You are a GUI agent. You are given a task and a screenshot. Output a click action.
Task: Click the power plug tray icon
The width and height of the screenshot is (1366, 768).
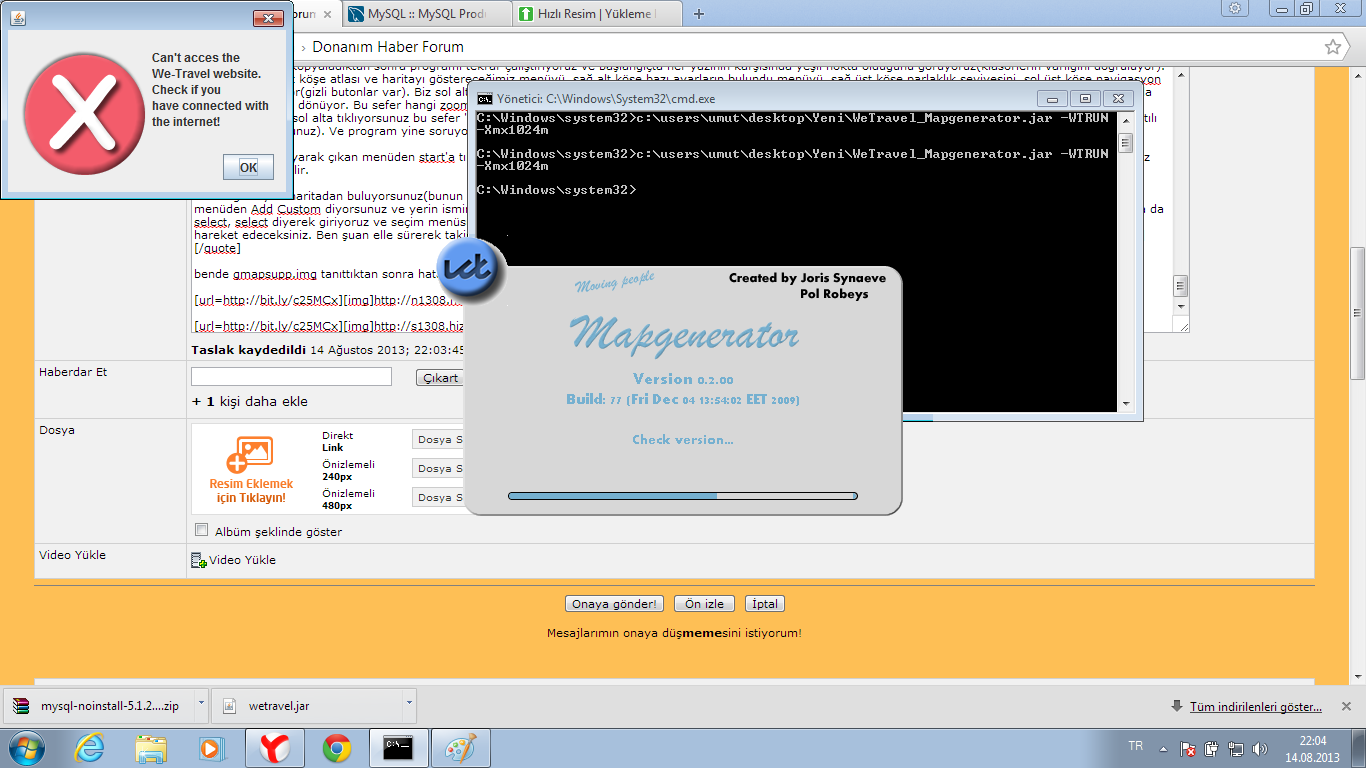coord(1212,748)
